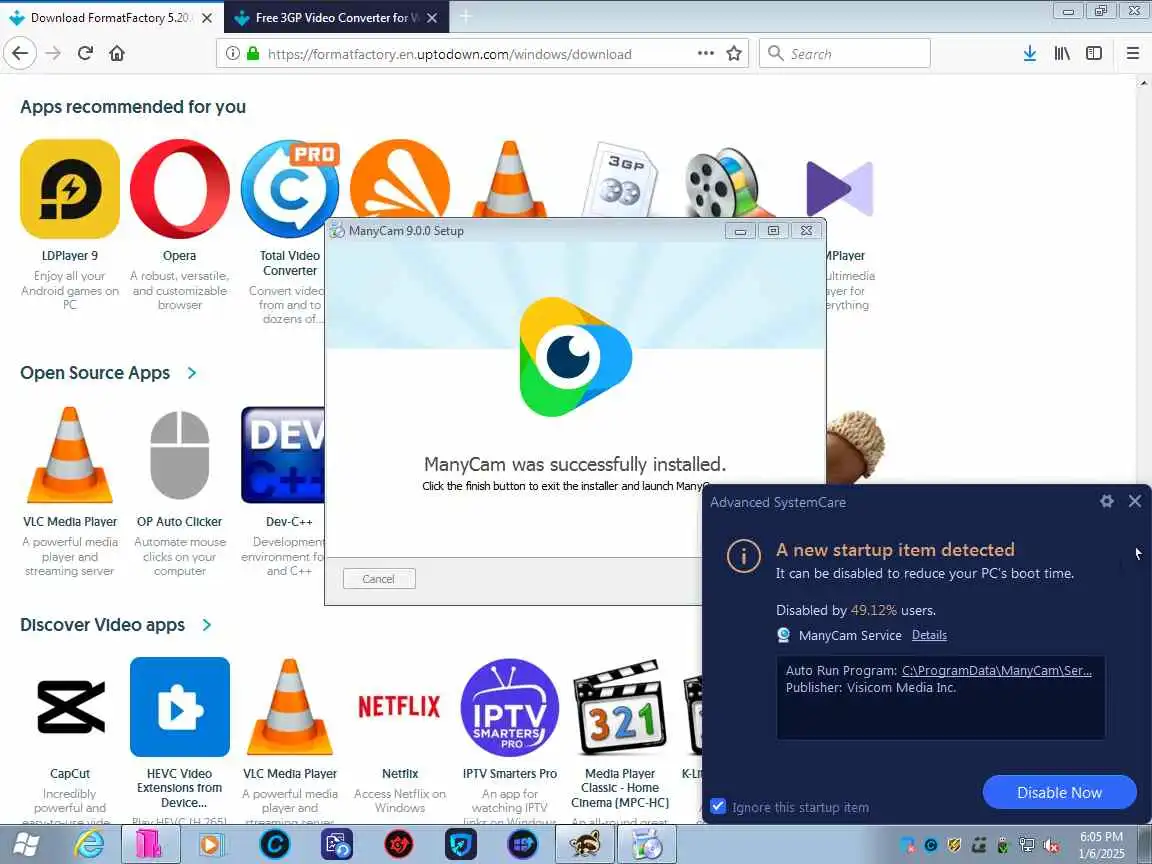Open the blue C app in taskbar
1152x864 pixels.
(274, 845)
